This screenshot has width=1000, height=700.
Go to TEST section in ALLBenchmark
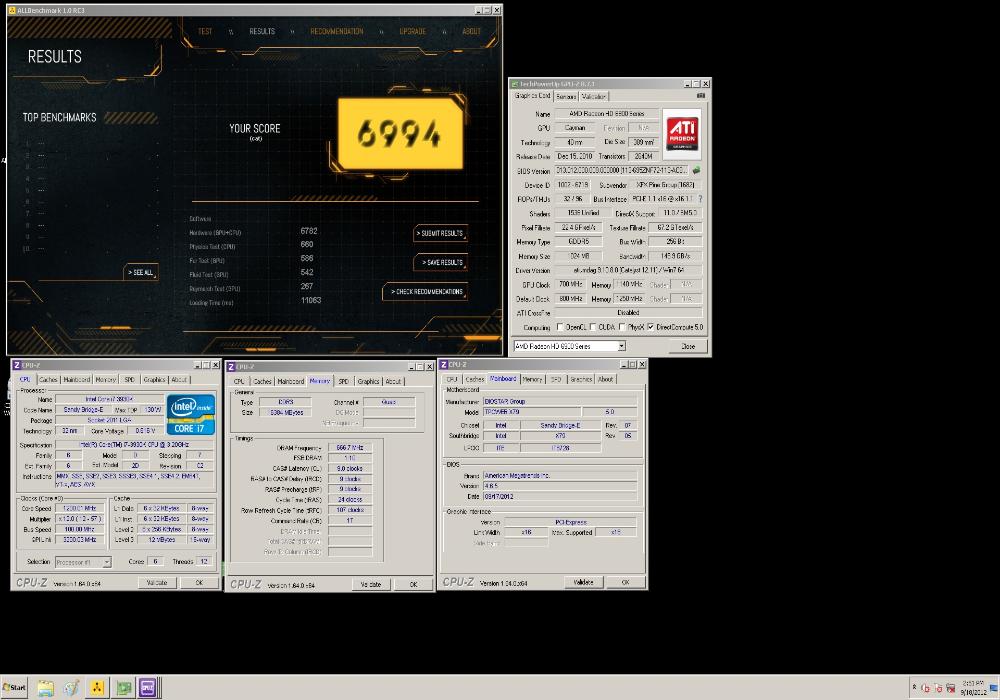205,31
